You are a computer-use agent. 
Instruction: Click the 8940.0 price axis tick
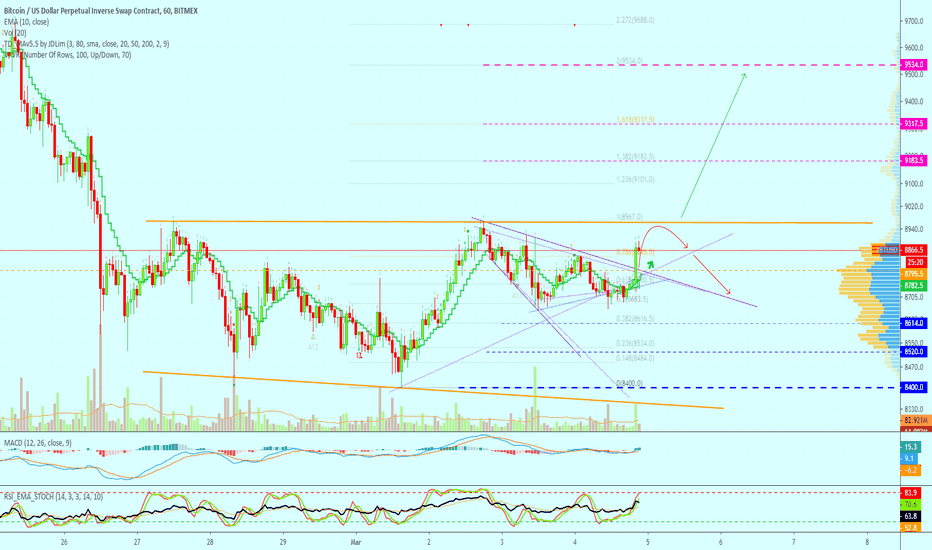(x=914, y=229)
